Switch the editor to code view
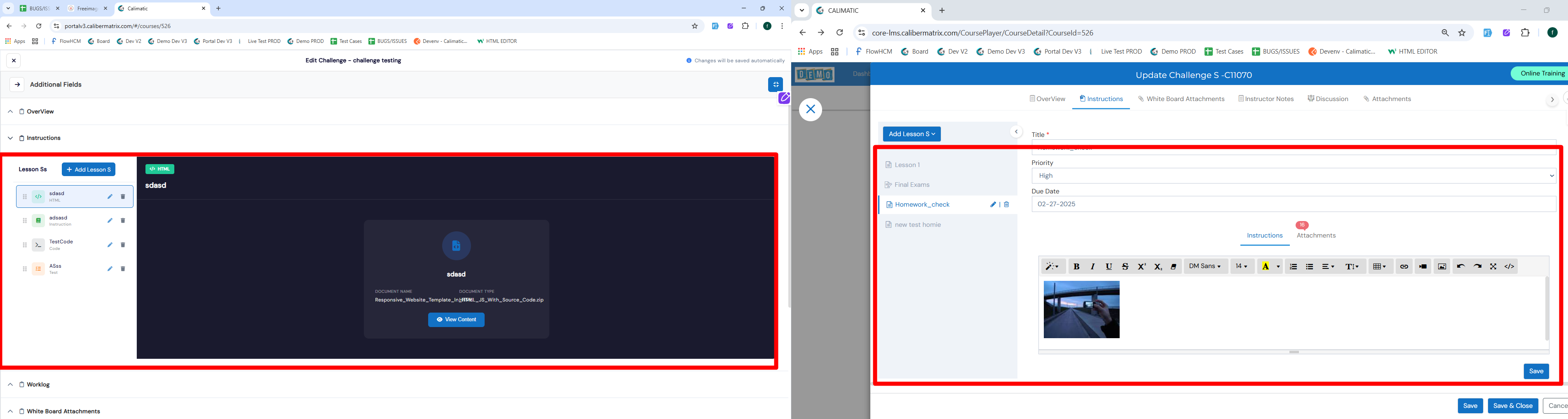 (x=1509, y=267)
